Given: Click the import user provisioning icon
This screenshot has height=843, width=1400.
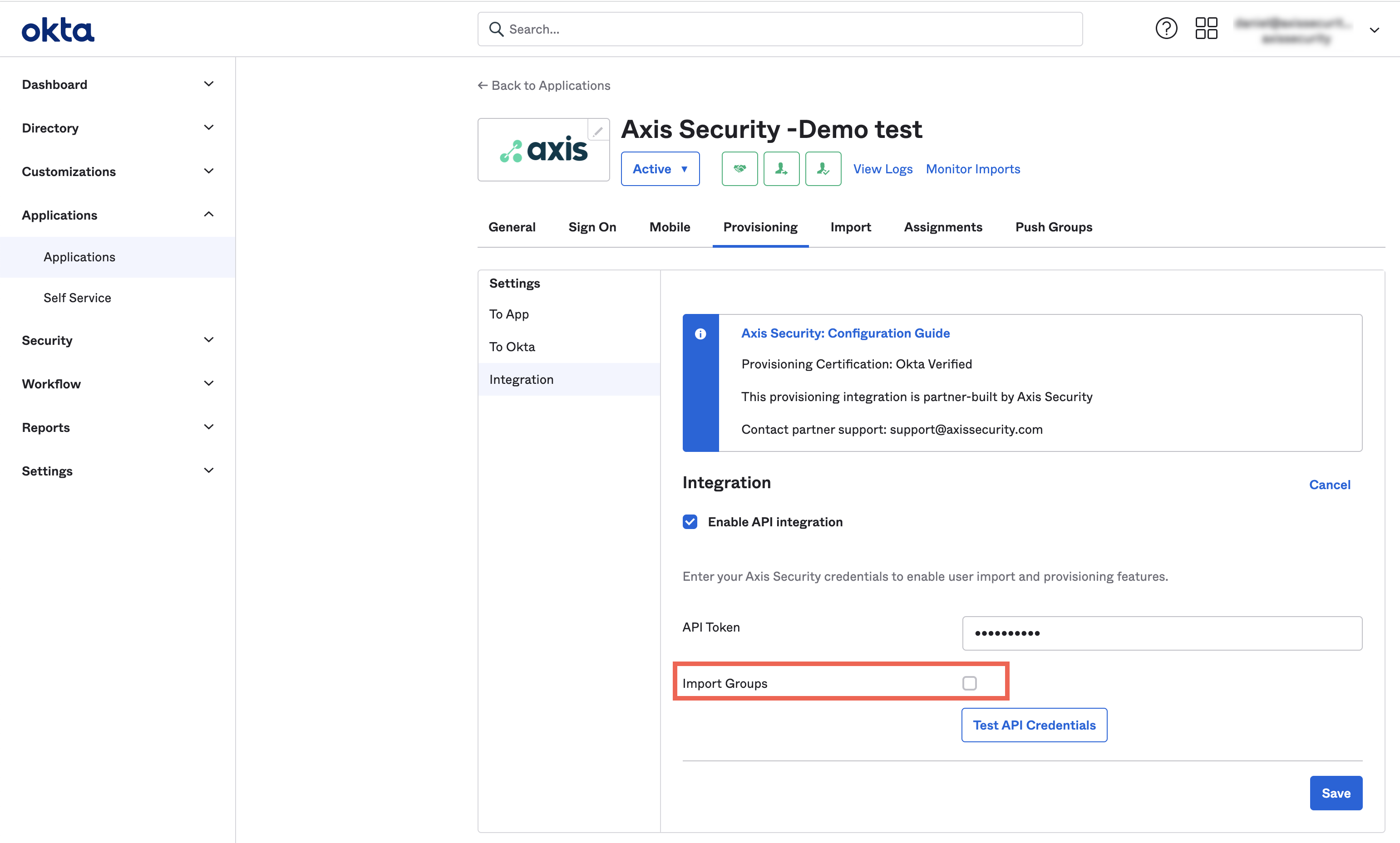Looking at the screenshot, I should (x=823, y=169).
